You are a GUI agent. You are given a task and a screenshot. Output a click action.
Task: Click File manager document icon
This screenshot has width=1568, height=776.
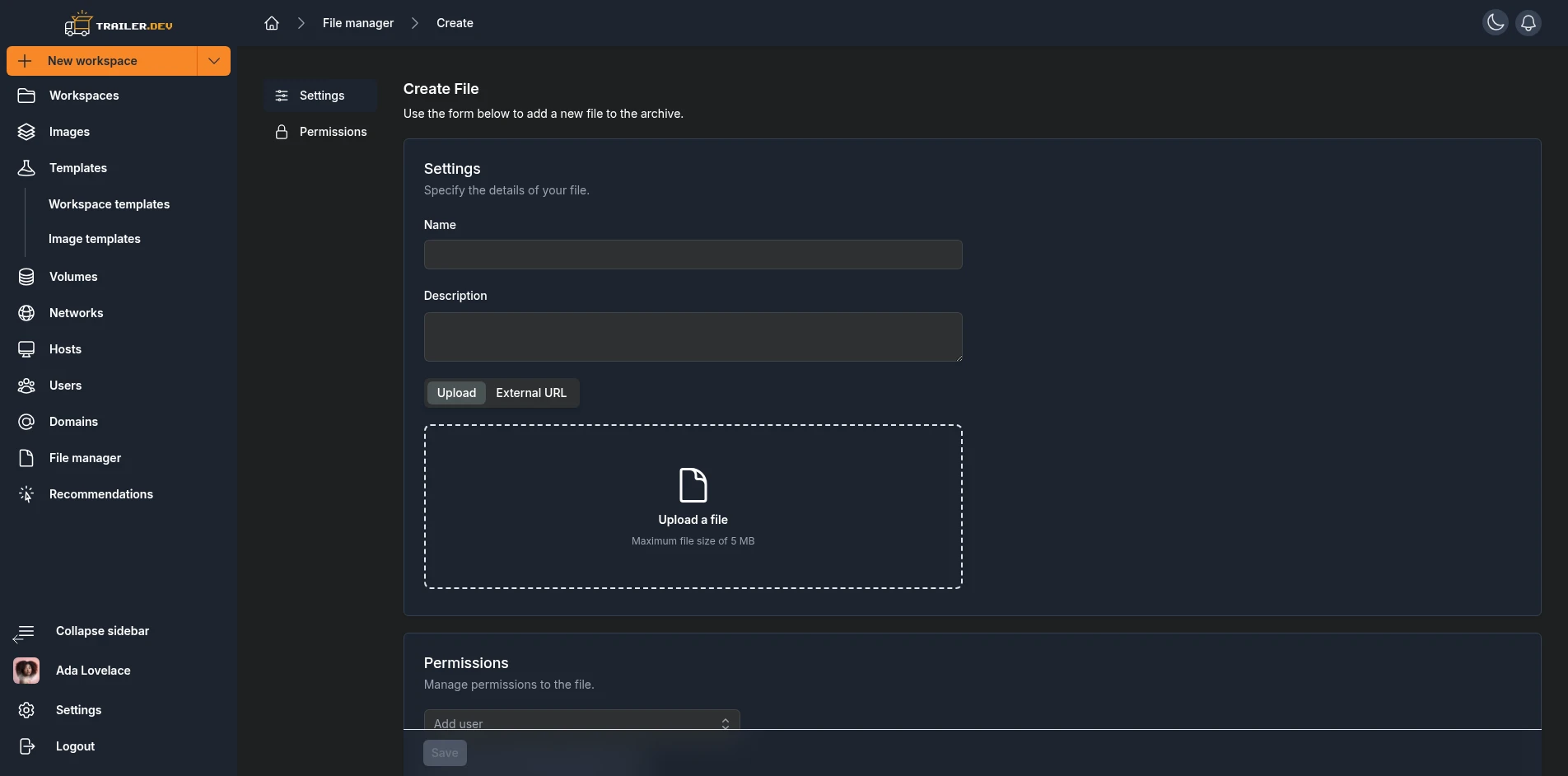pyautogui.click(x=26, y=458)
